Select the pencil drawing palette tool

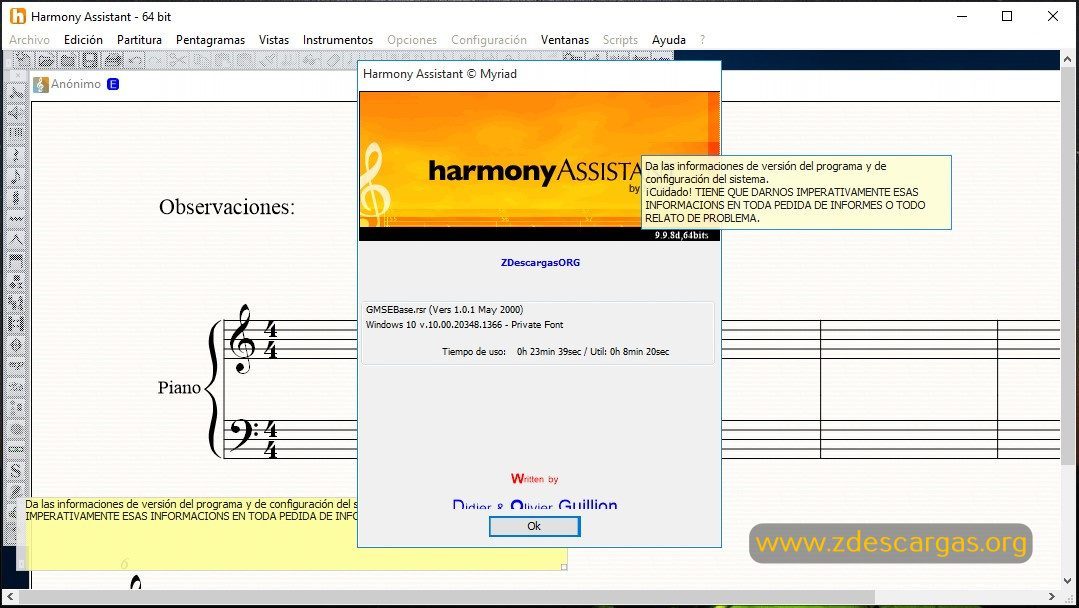pyautogui.click(x=16, y=490)
